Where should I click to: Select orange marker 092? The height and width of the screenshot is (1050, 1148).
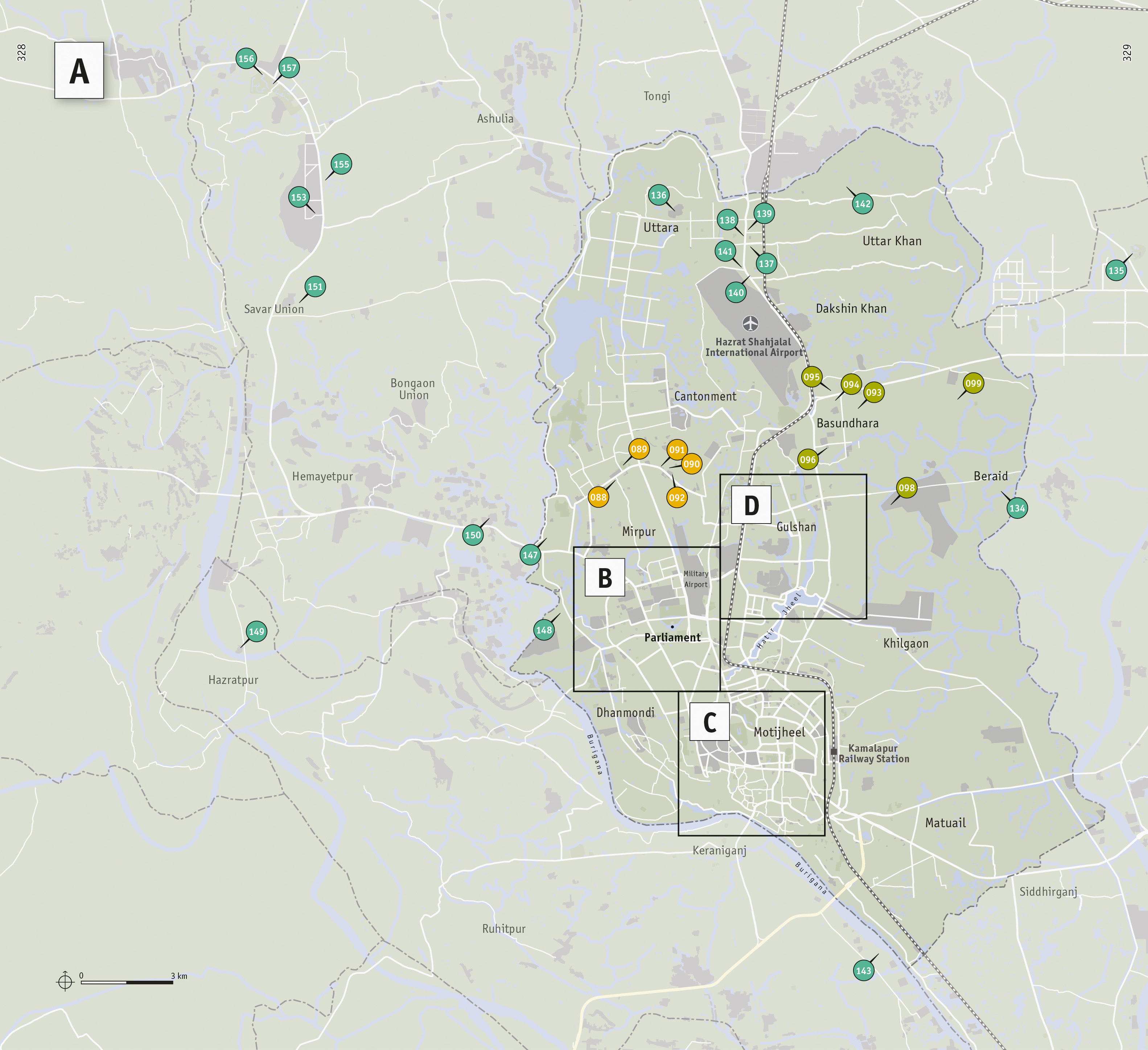click(x=676, y=497)
